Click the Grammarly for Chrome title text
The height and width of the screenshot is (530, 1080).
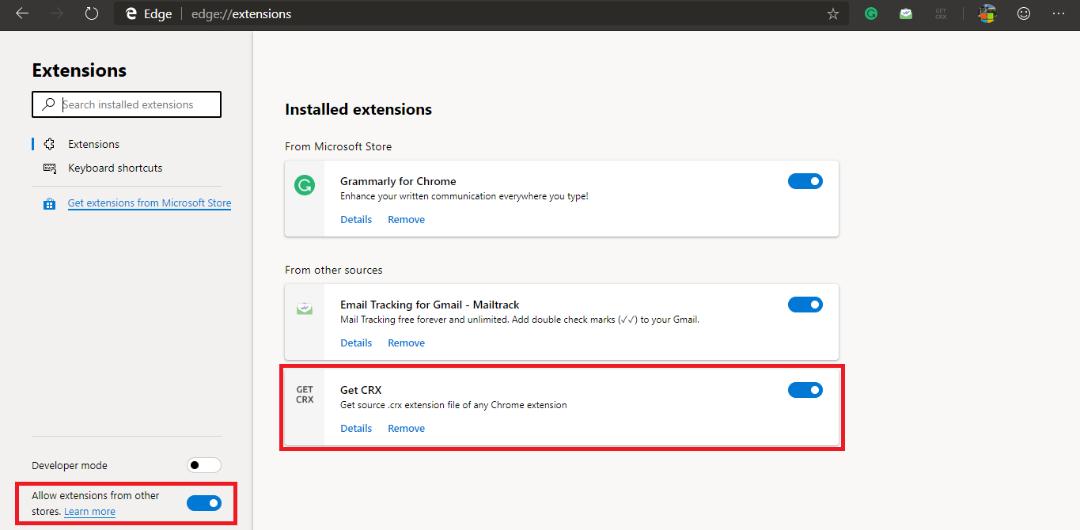tap(398, 181)
